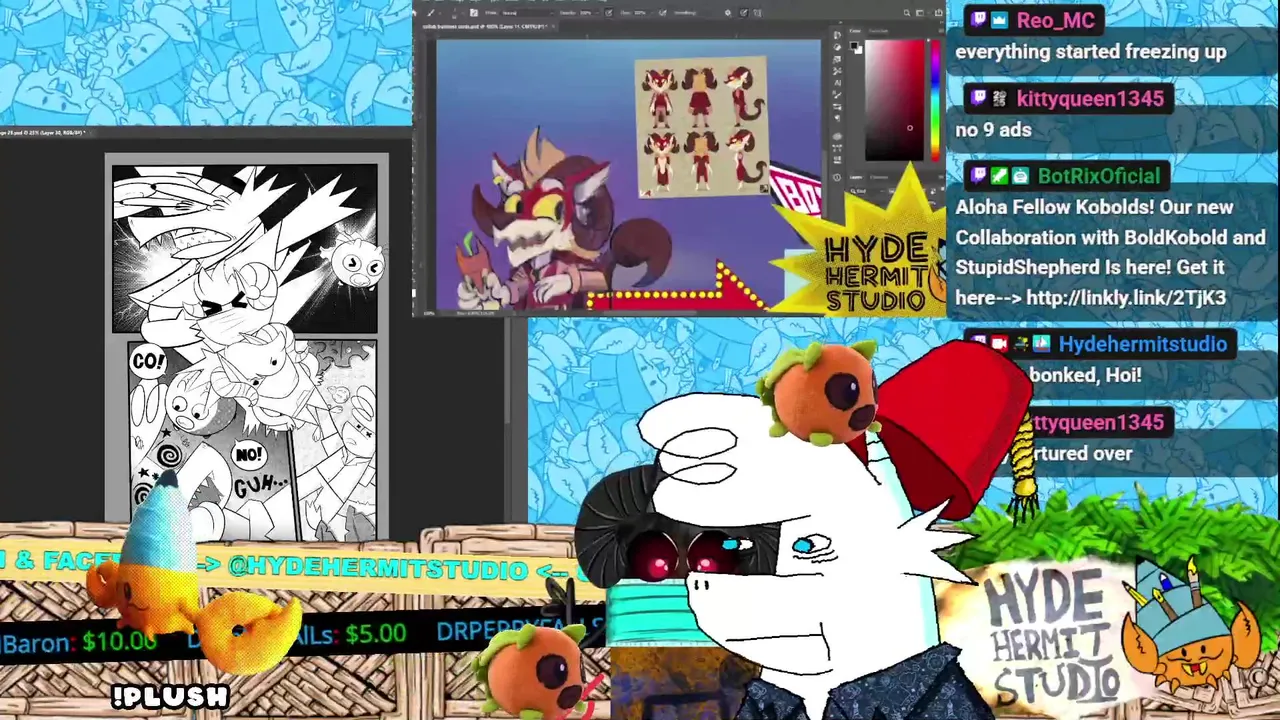Viewport: 1280px width, 720px height.
Task: Open the Opacity value dropdown
Action: 588,13
